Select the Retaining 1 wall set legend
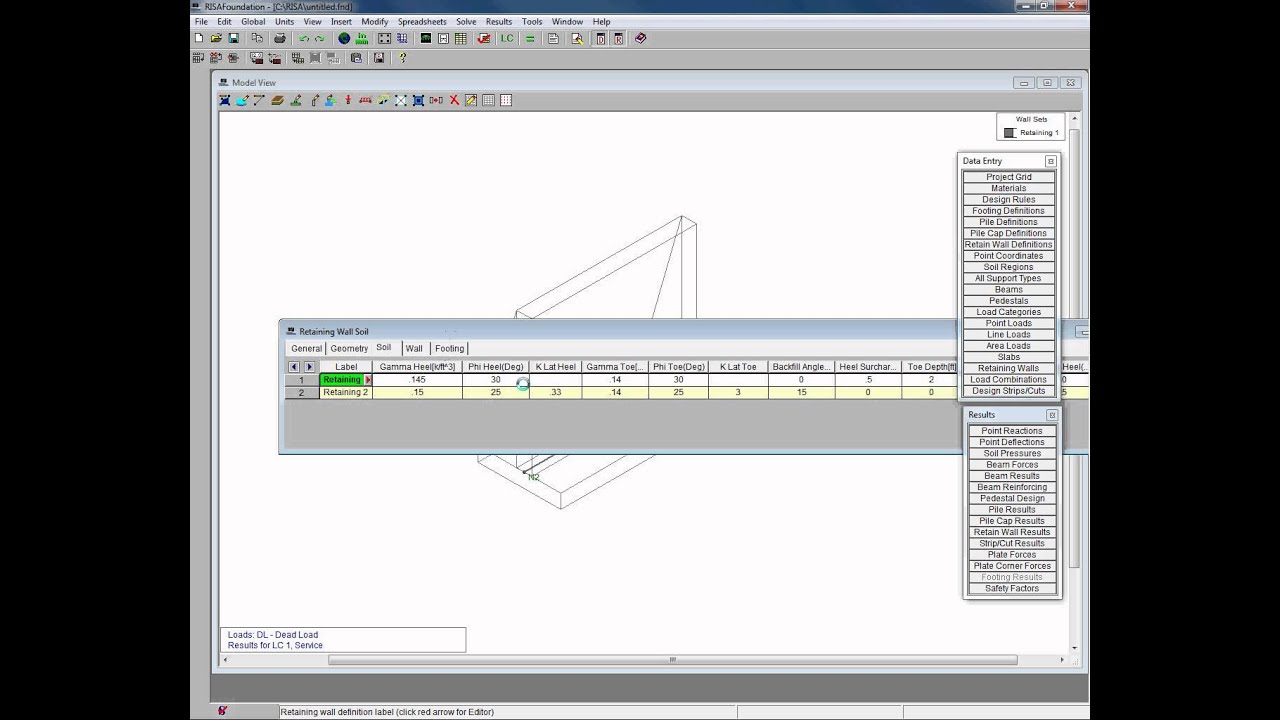1280x720 pixels. tap(1031, 132)
